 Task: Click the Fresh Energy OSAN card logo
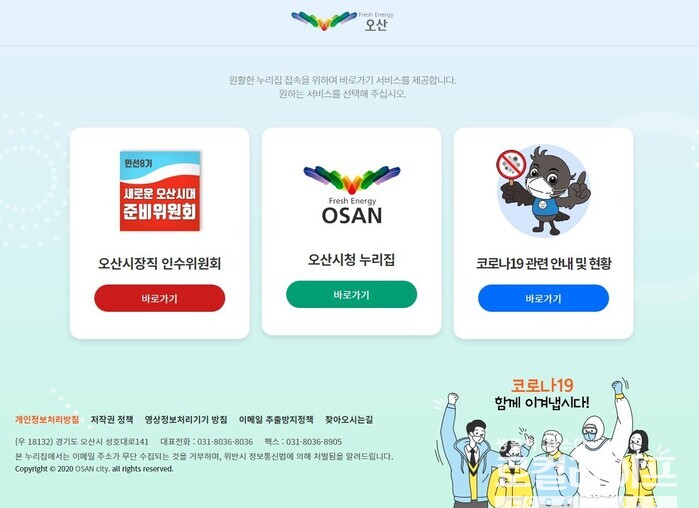pos(352,195)
